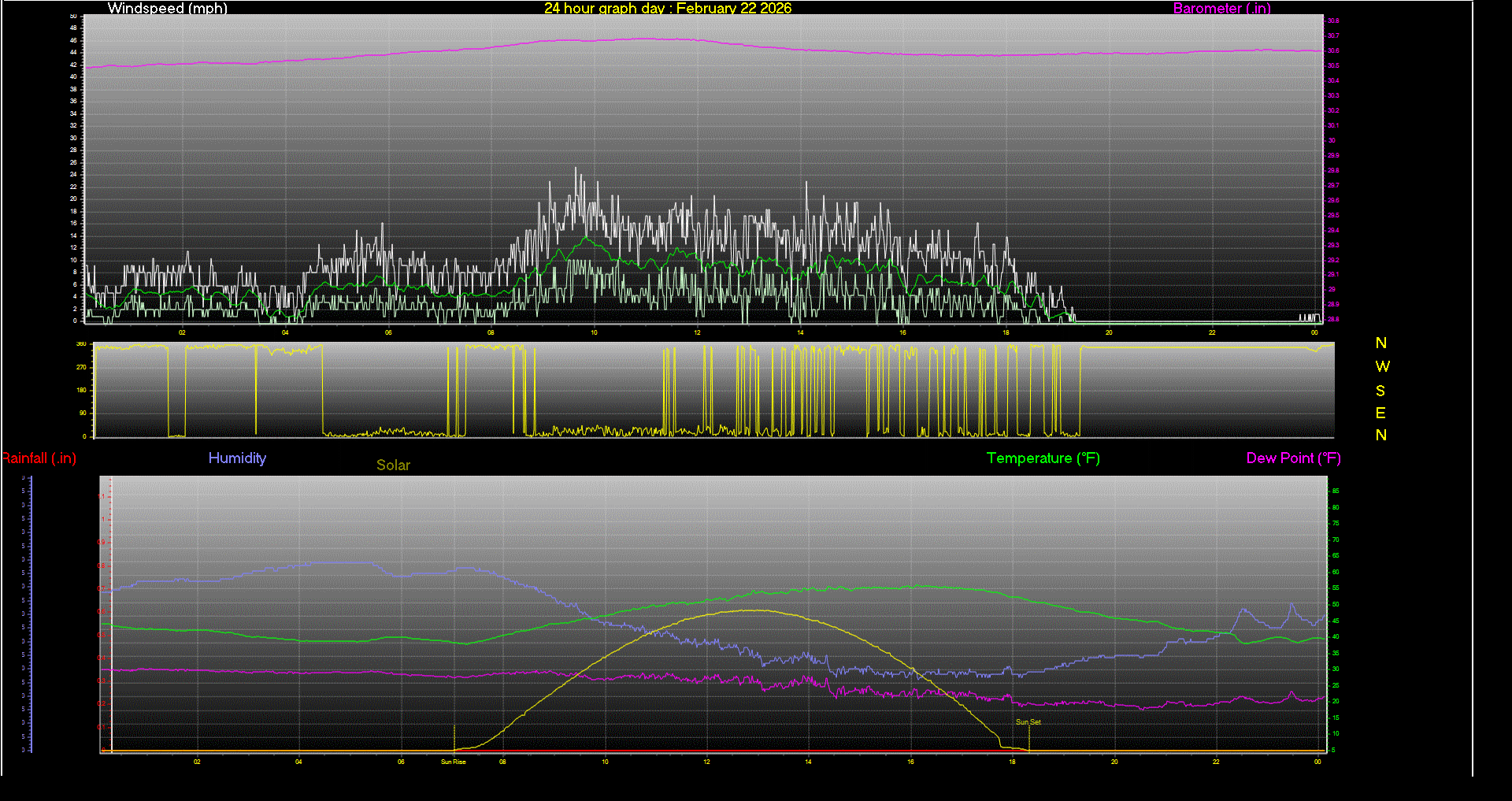Click the Sun Rise marker

pyautogui.click(x=454, y=762)
